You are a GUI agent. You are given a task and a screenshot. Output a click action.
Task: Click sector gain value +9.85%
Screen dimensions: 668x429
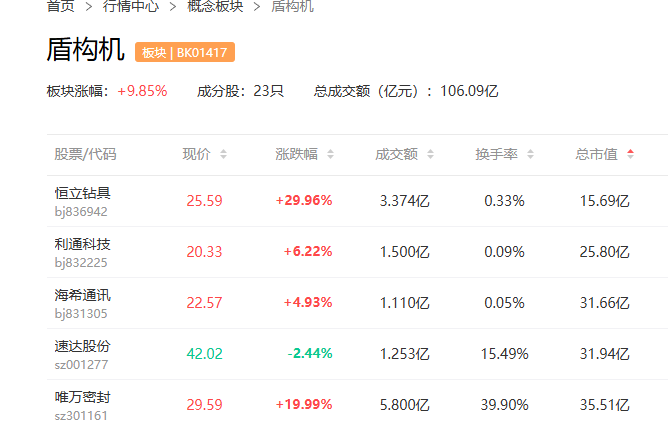142,91
